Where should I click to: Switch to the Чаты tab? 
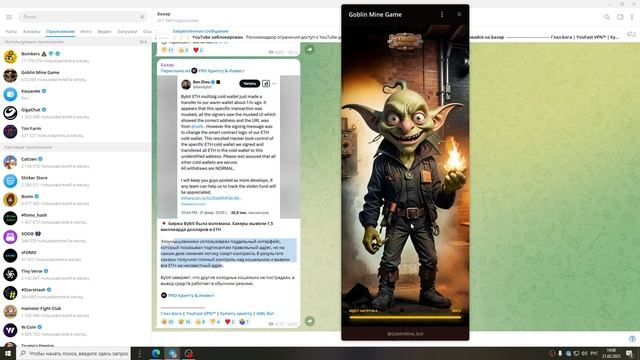11,31
